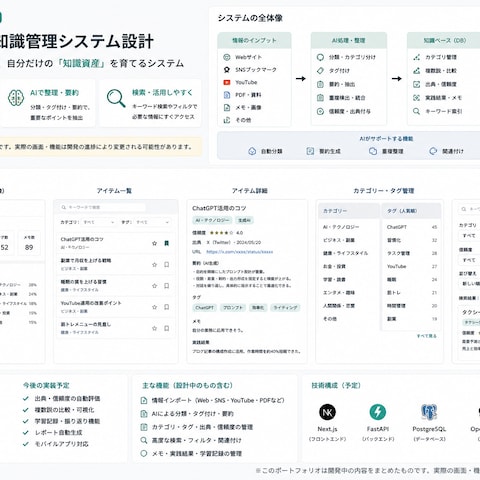Open the カテゴリ filter dropdown in the item list

coord(99,222)
